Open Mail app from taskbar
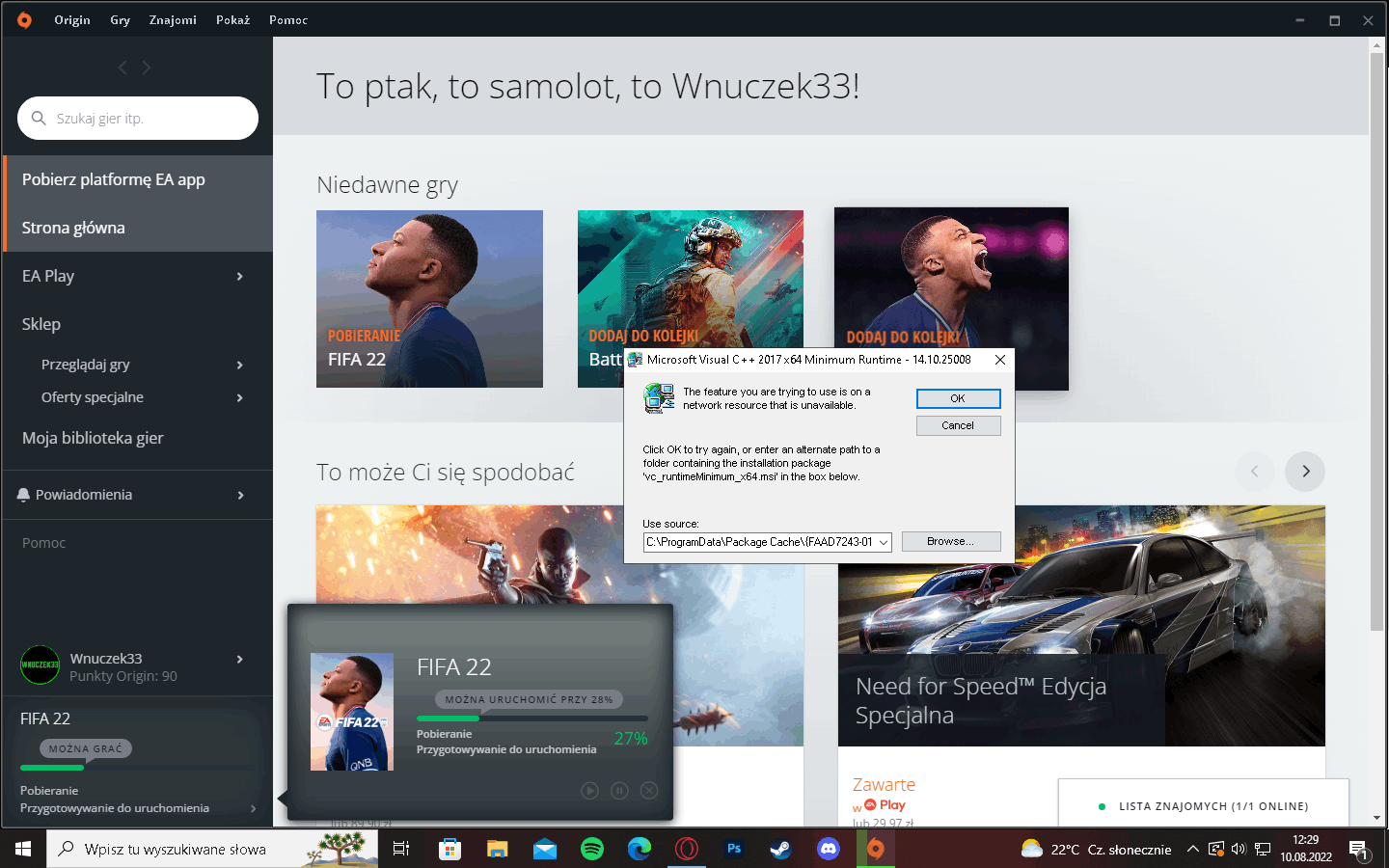Screen dimensions: 1389x868 point(544,849)
